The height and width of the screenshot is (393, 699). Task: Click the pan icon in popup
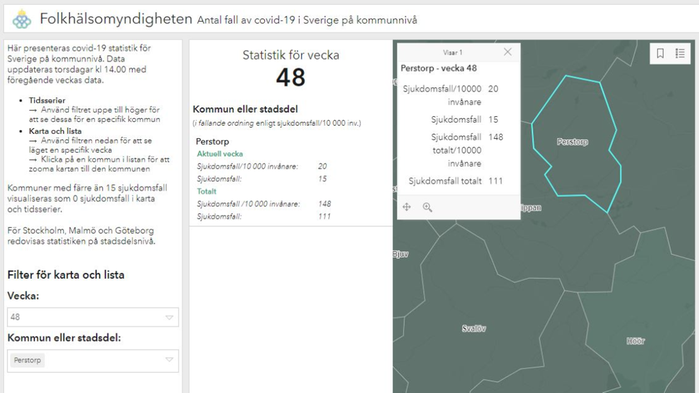(x=407, y=207)
